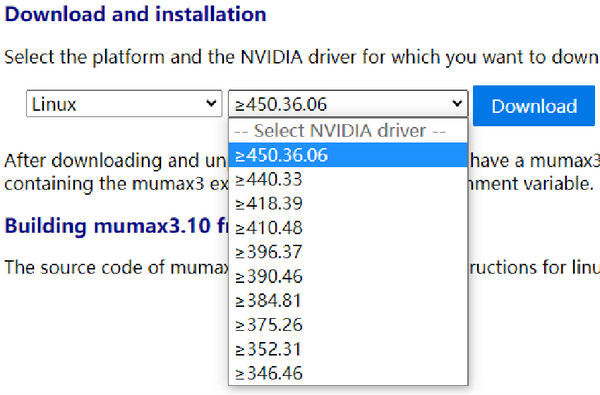Select the ≥410.48 driver version
This screenshot has height=395, width=600.
[348, 228]
